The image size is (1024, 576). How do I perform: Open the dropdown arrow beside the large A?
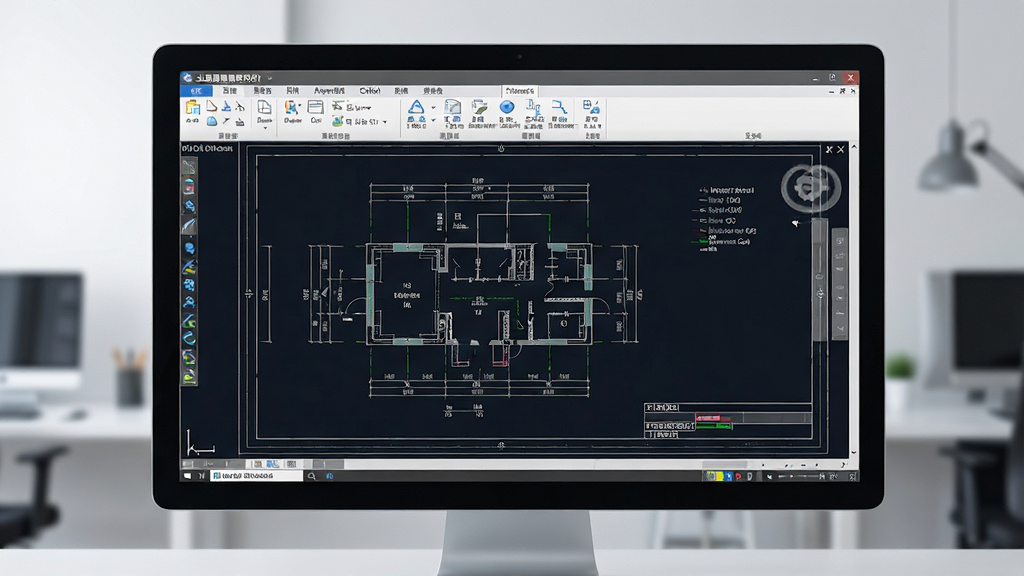click(433, 108)
